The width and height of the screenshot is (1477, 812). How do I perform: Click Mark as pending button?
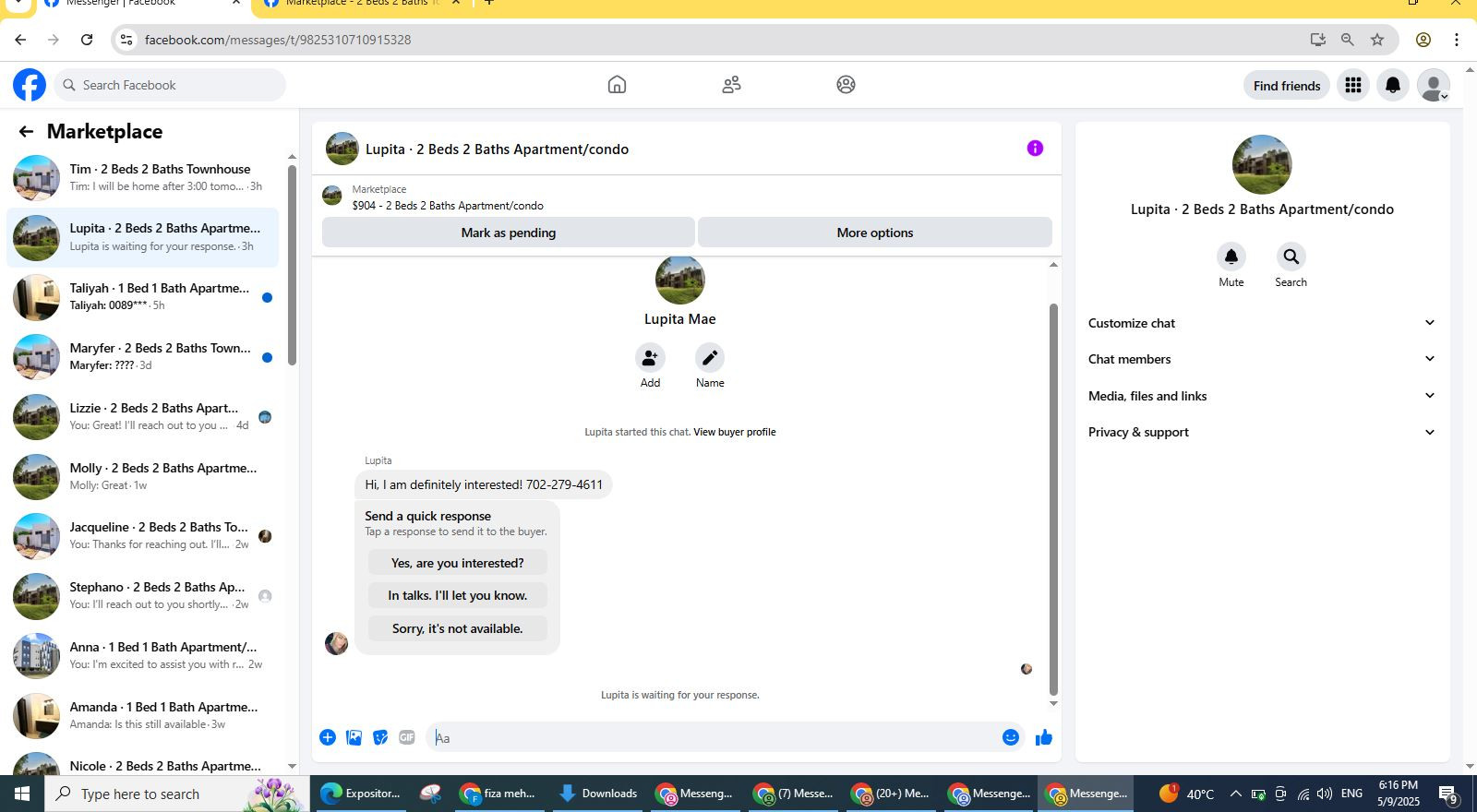pyautogui.click(x=508, y=233)
